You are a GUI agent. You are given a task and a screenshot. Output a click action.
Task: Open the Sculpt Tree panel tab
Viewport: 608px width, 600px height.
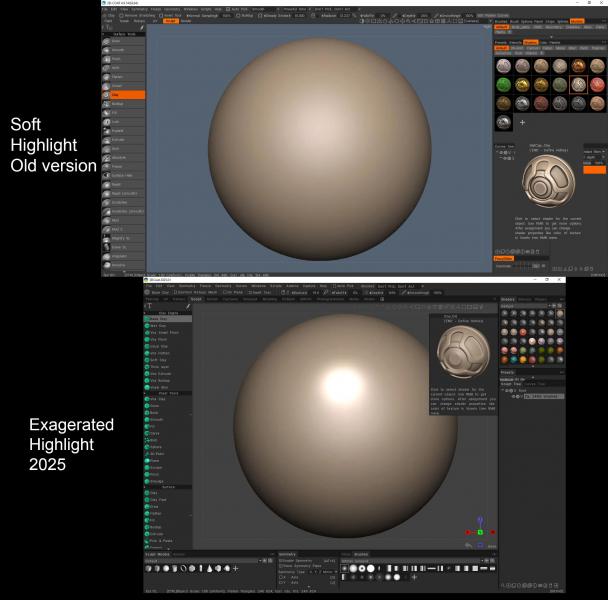point(512,382)
